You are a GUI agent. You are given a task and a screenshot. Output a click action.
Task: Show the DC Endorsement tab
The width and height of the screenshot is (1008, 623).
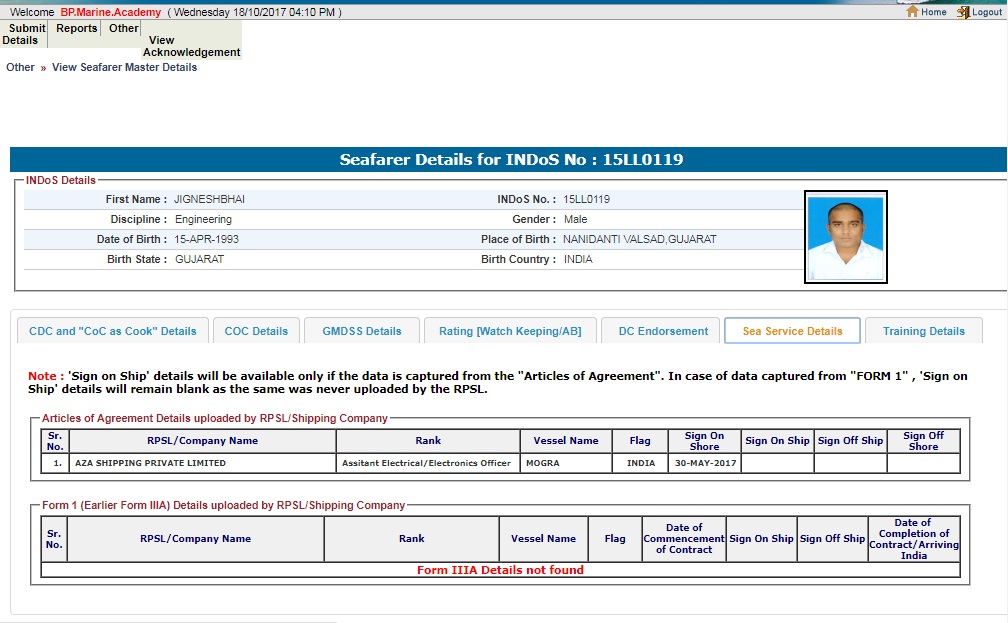pyautogui.click(x=663, y=331)
